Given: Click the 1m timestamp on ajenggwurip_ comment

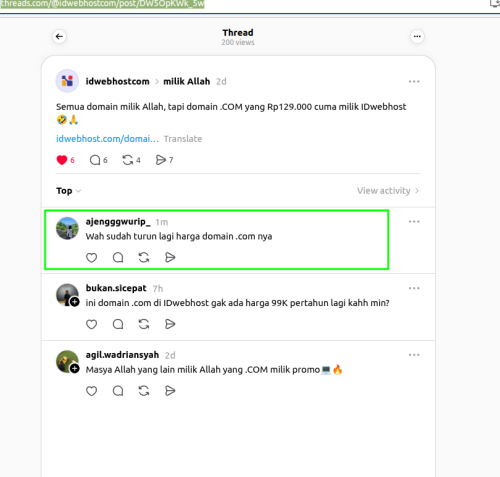Looking at the screenshot, I should click(x=162, y=222).
